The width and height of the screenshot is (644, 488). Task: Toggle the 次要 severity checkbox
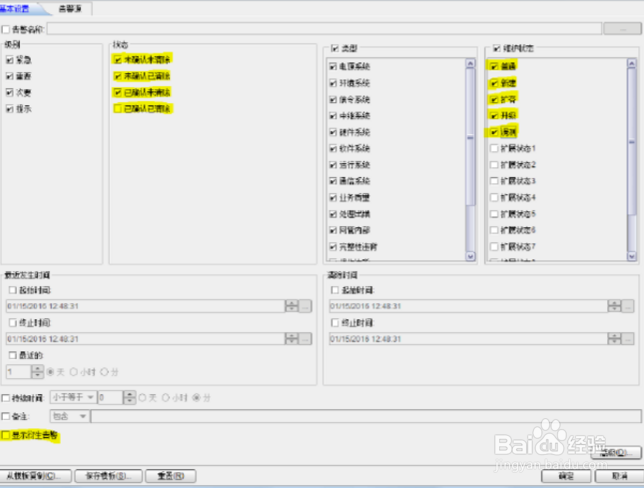(9, 92)
